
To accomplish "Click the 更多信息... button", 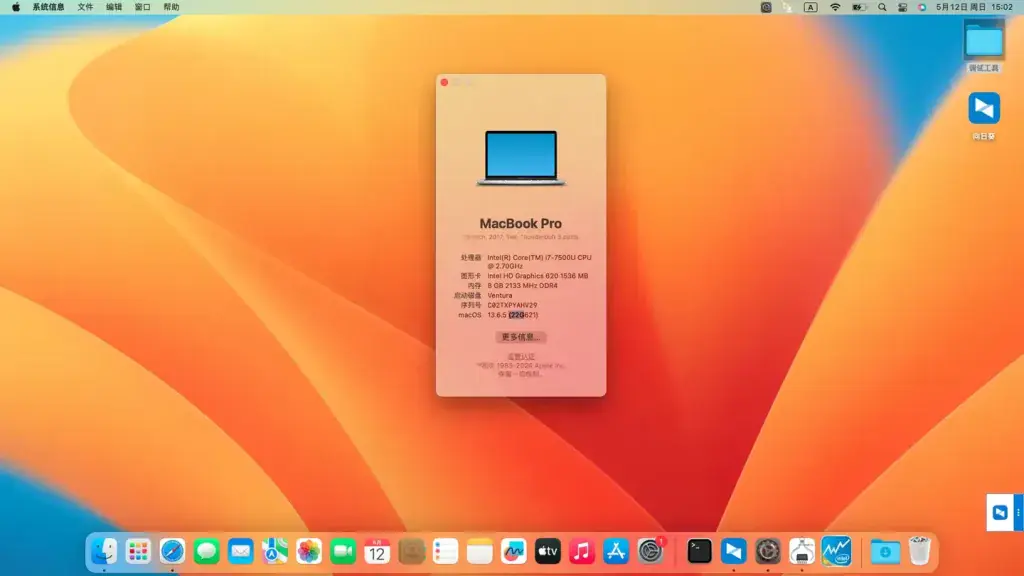I will pyautogui.click(x=520, y=337).
